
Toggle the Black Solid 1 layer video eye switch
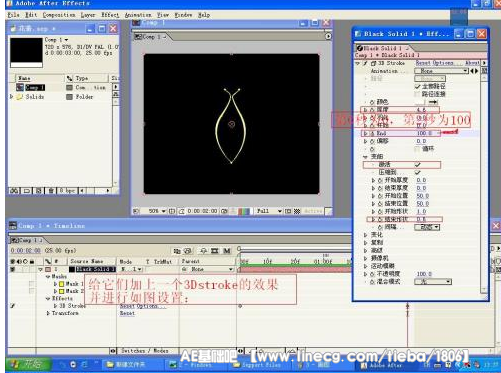pyautogui.click(x=12, y=269)
